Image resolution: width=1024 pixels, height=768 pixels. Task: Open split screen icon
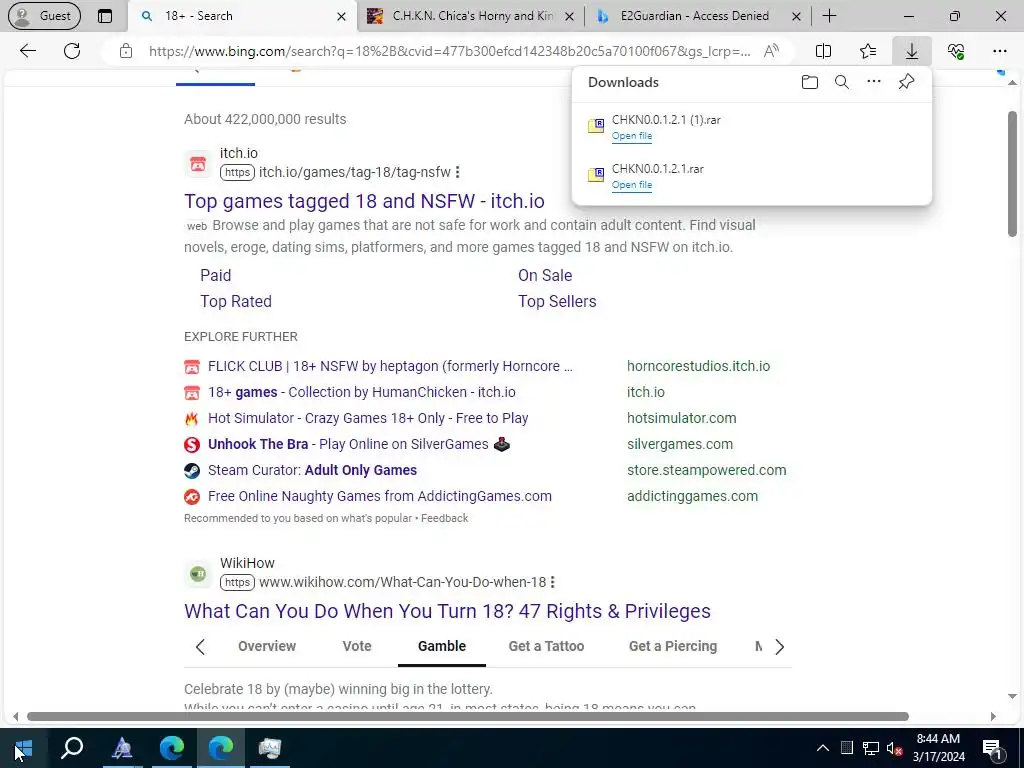pos(824,51)
